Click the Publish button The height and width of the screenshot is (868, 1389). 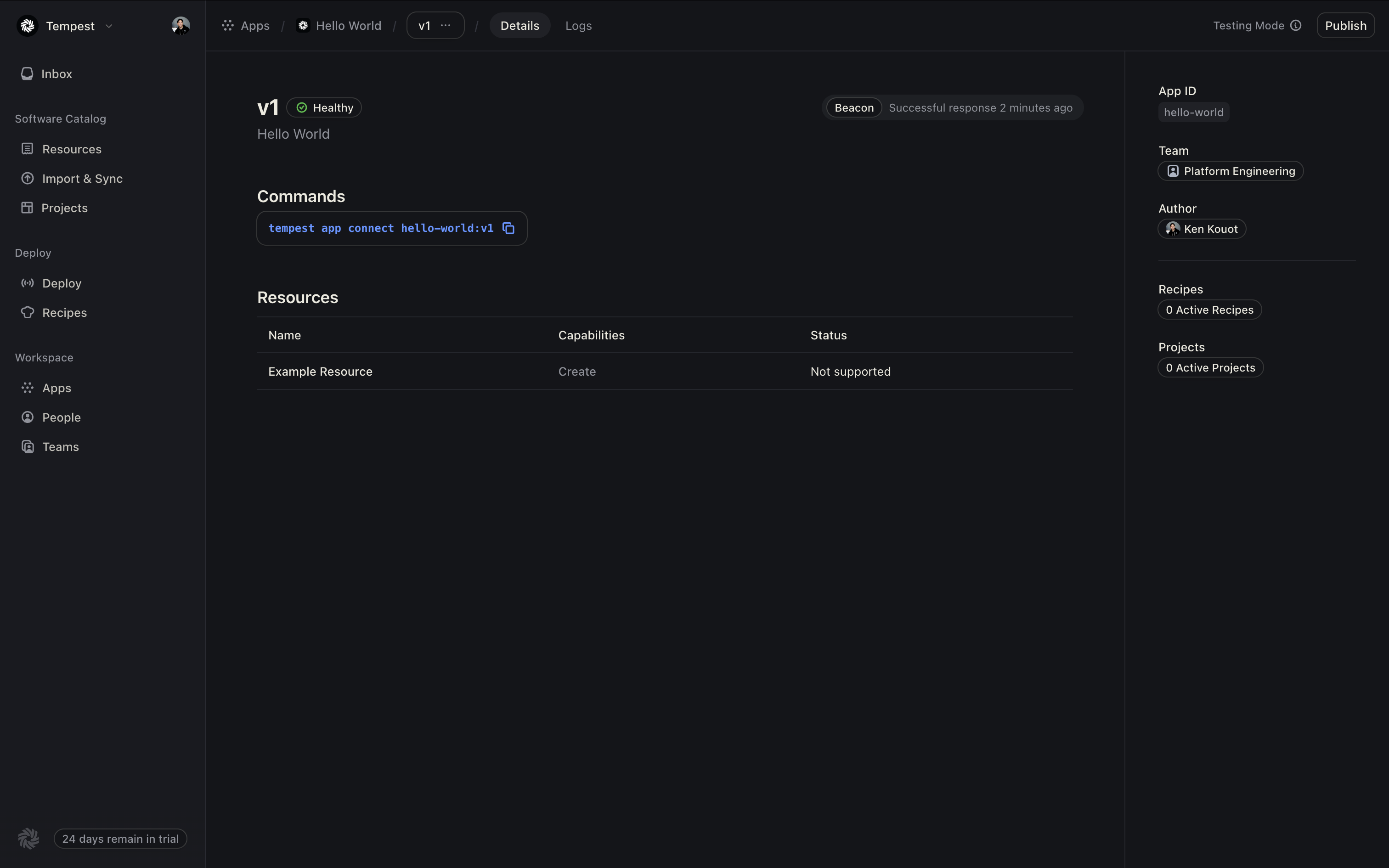1345,26
